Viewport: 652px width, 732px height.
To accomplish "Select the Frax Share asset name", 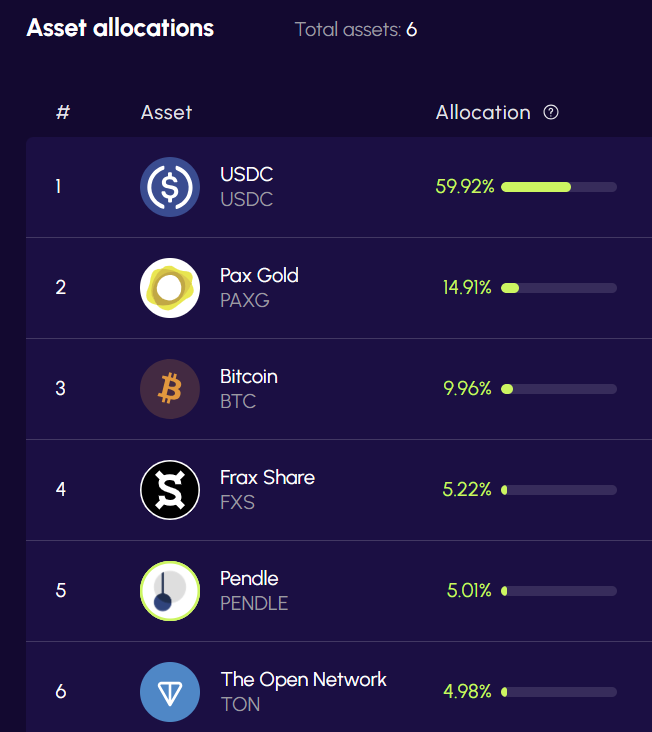I will 267,477.
